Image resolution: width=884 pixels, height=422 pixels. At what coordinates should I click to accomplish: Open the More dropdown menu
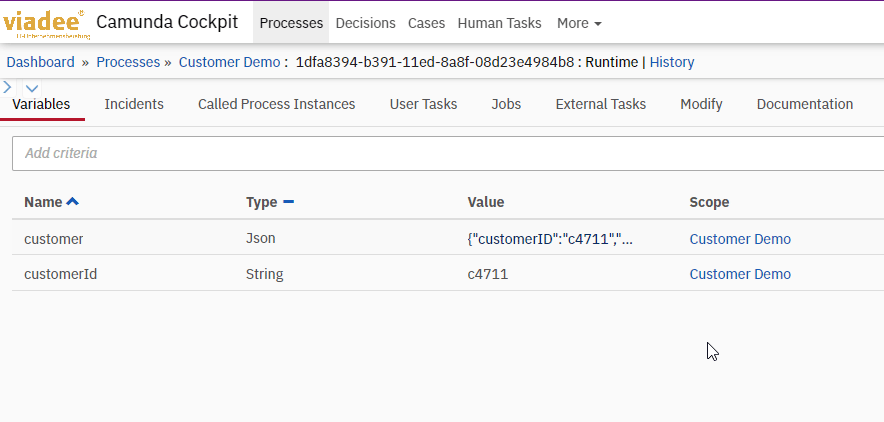click(x=579, y=23)
